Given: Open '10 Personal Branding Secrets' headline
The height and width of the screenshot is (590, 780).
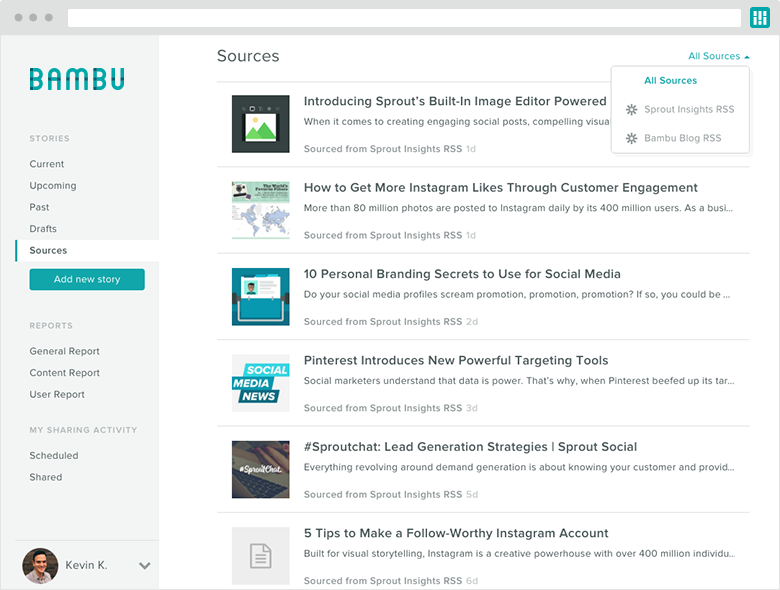Looking at the screenshot, I should click(x=462, y=274).
